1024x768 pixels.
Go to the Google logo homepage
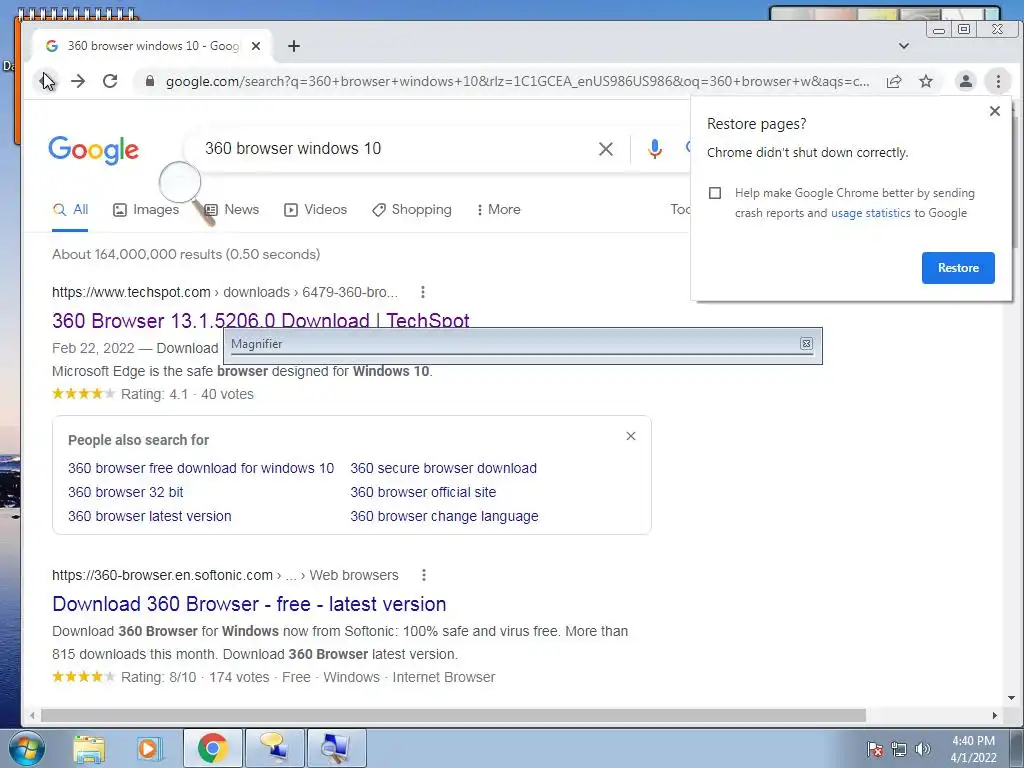[x=93, y=150]
